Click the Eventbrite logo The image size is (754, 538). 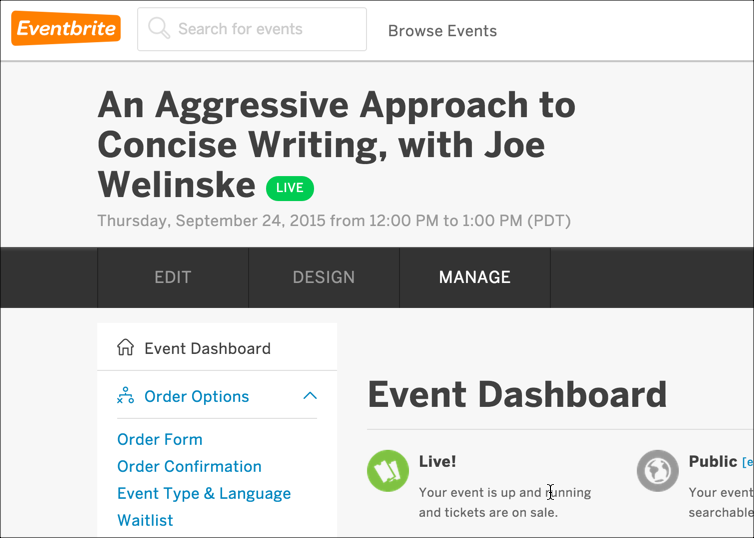click(x=66, y=29)
